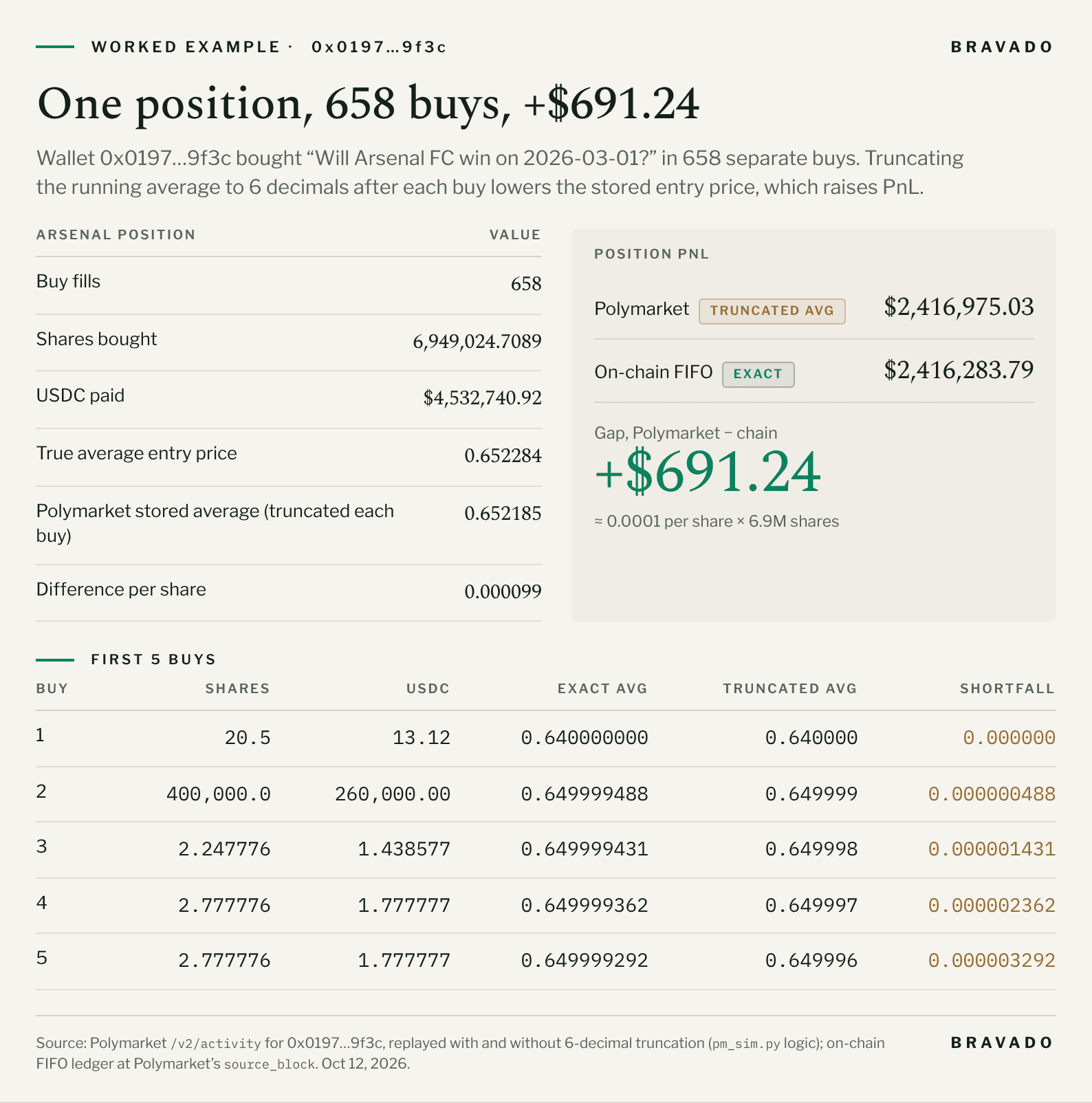Click the large green +$691.24 gap figure
The width and height of the screenshot is (1092, 1103).
708,472
